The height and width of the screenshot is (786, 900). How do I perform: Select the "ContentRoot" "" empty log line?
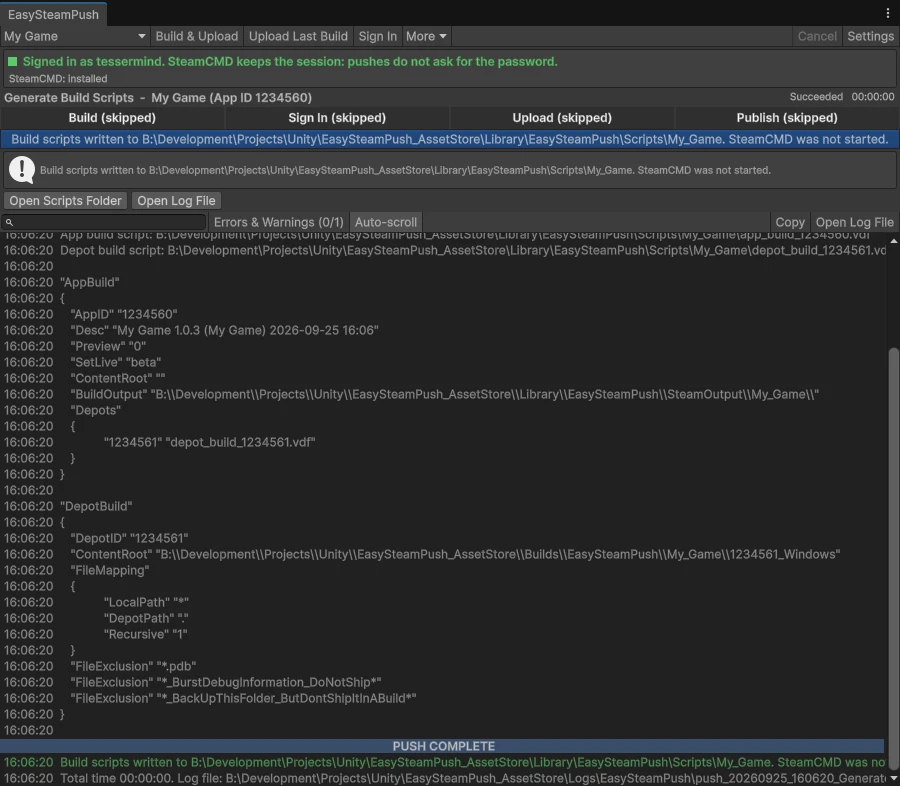[x=443, y=378]
